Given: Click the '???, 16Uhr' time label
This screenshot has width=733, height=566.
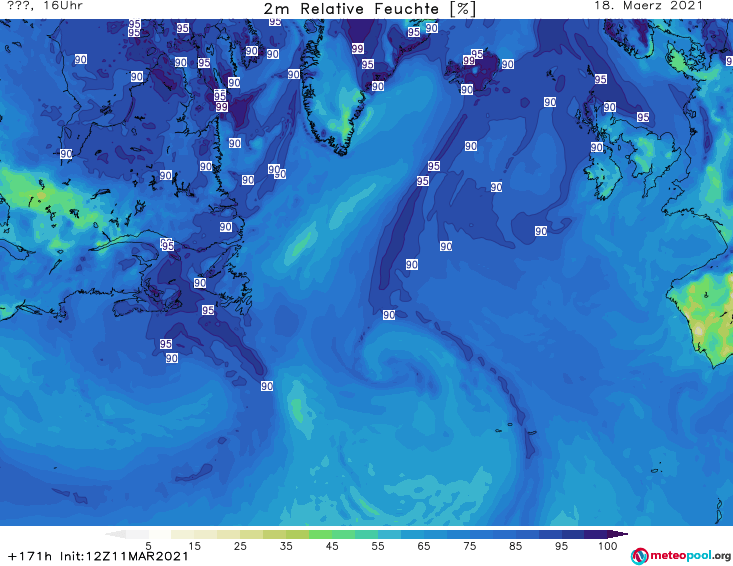Looking at the screenshot, I should (45, 6).
